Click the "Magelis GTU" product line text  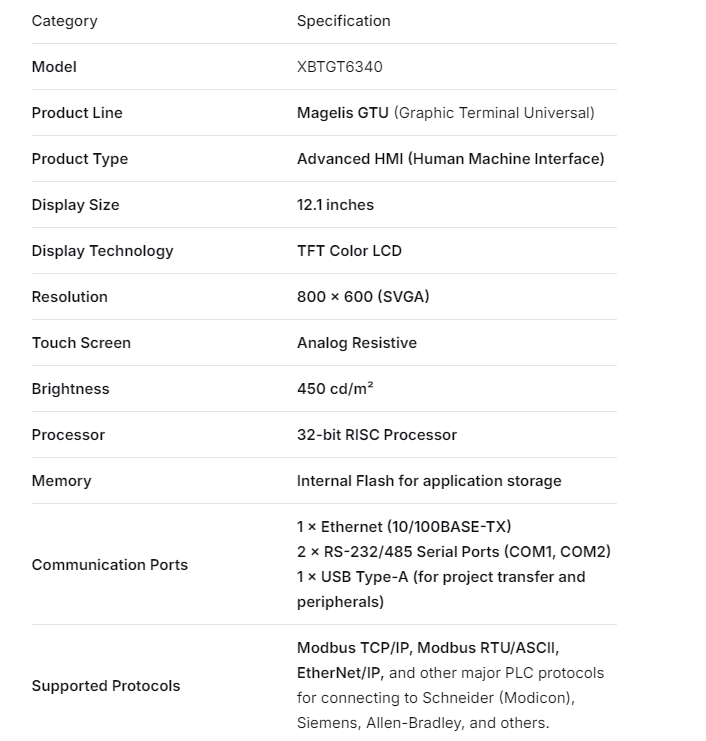343,113
